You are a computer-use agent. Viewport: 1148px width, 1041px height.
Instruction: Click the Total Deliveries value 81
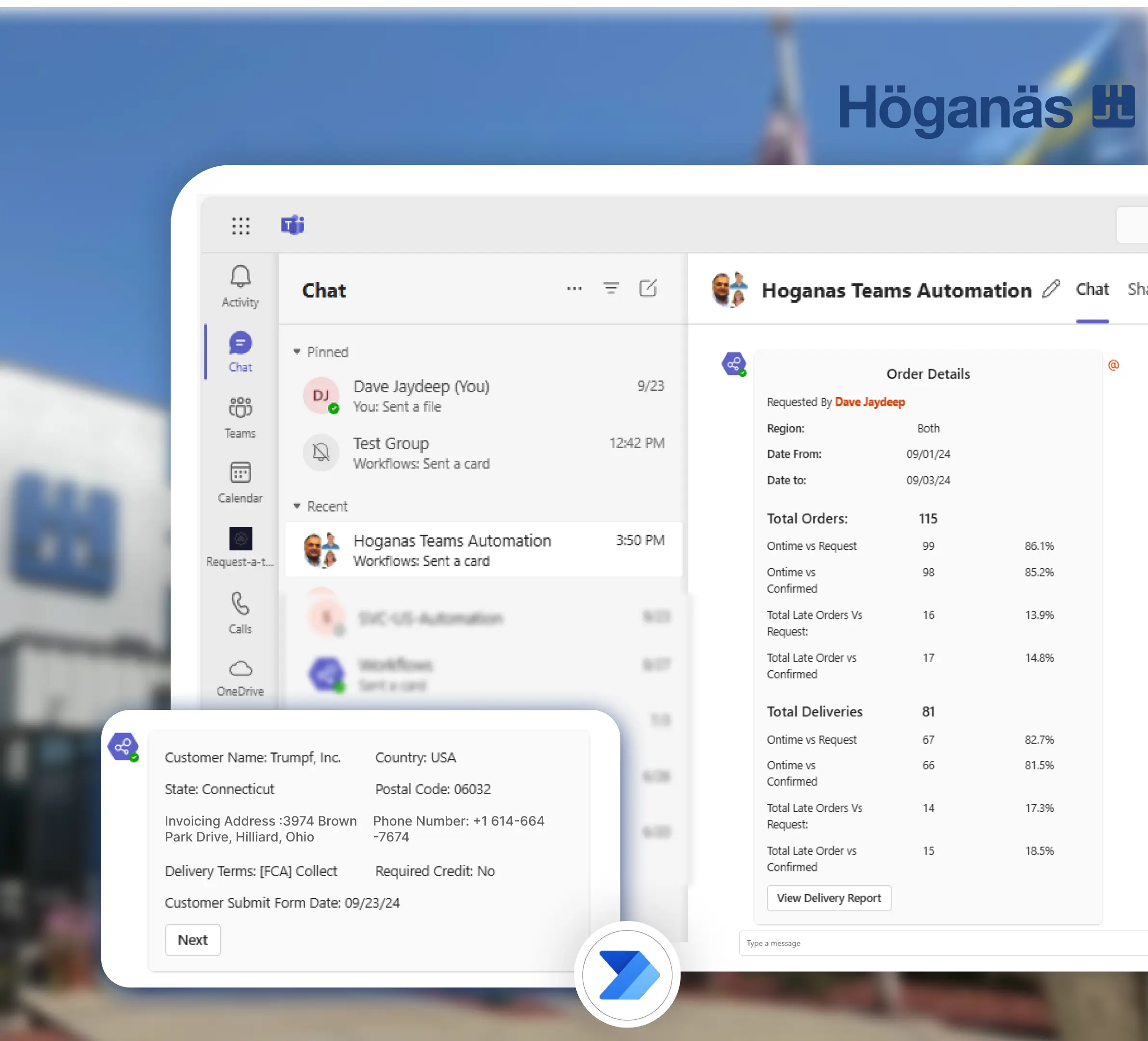(x=929, y=712)
